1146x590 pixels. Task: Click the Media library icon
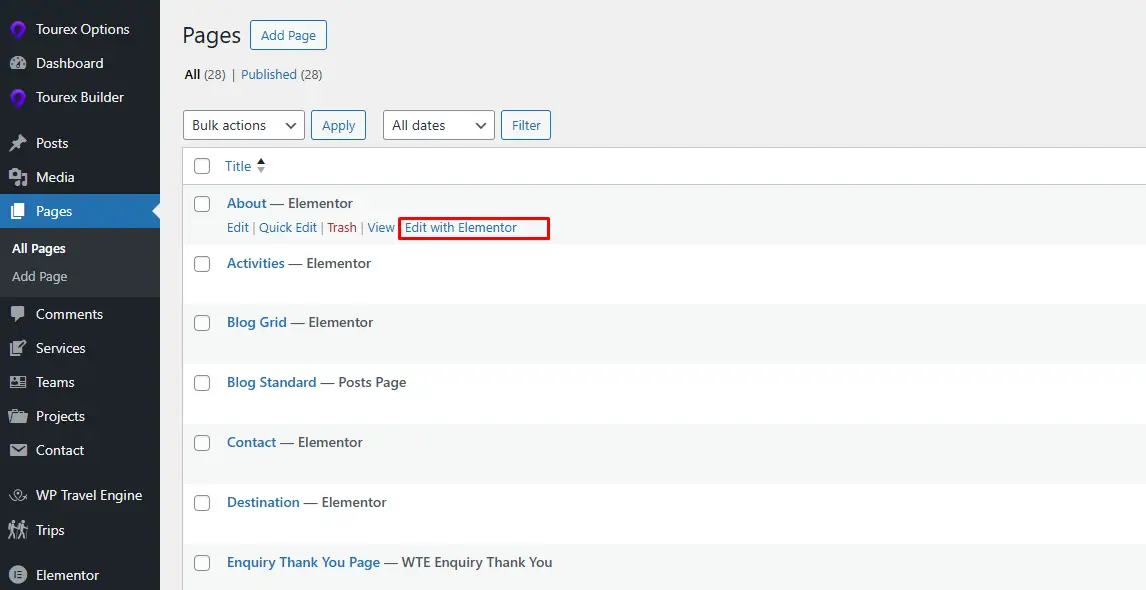[x=18, y=178]
